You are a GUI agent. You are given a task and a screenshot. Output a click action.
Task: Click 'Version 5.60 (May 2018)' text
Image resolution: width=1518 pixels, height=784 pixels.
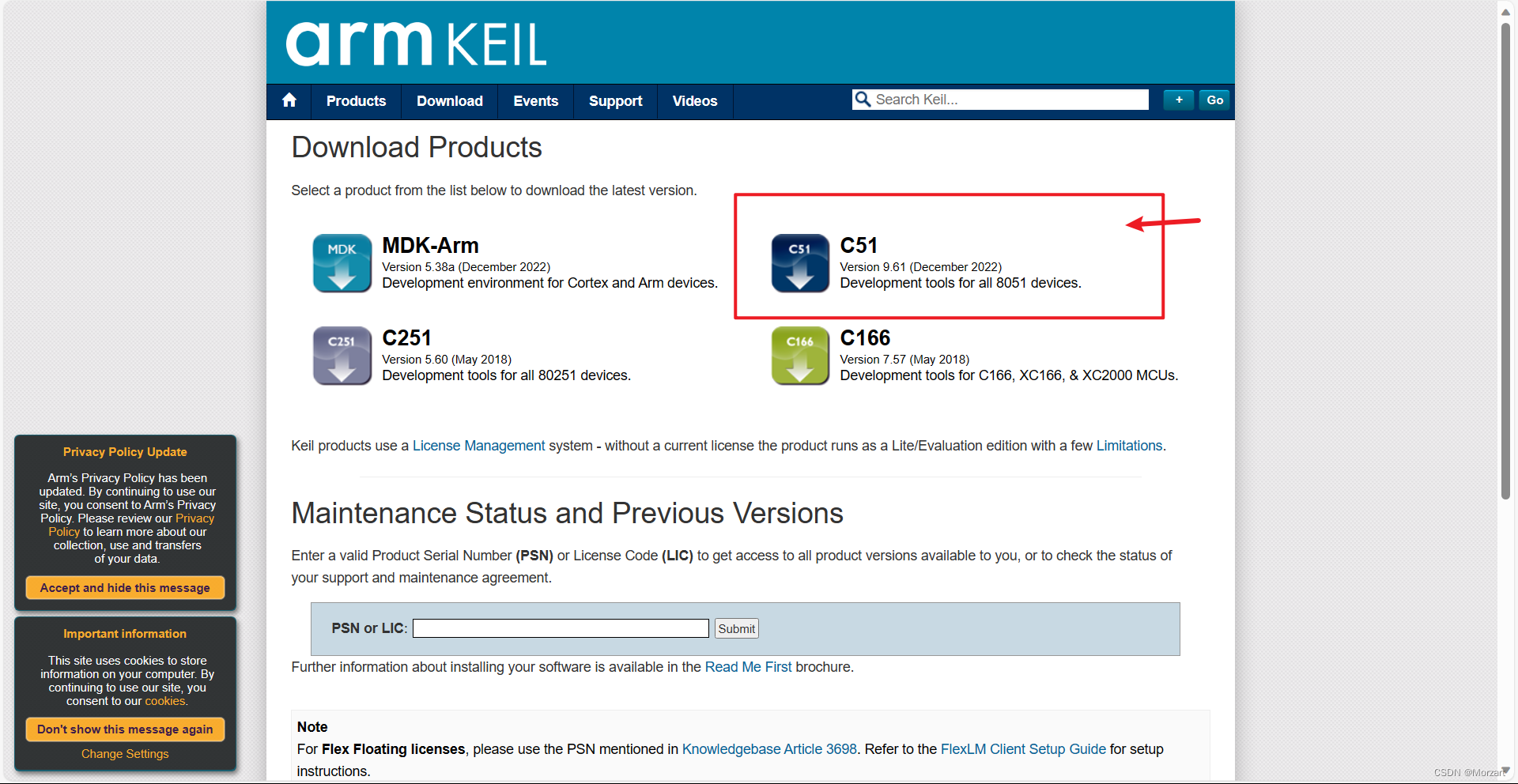click(447, 360)
